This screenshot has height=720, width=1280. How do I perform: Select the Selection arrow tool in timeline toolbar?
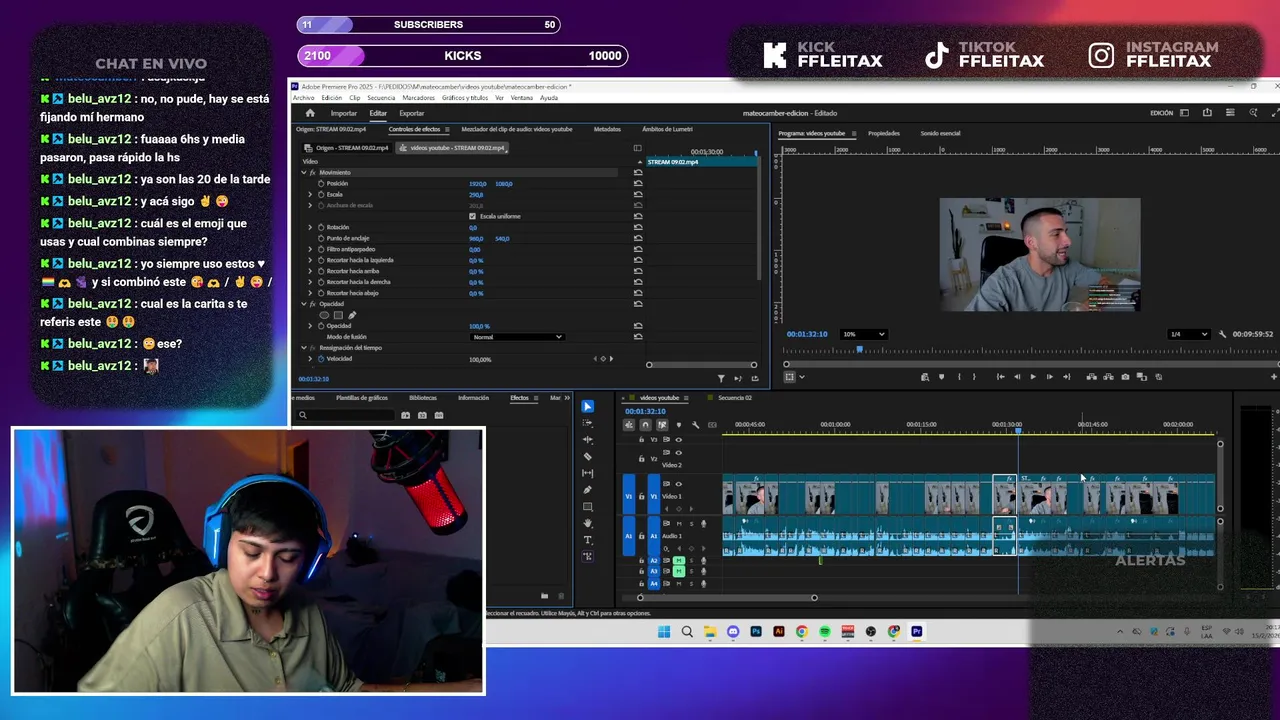(x=588, y=407)
